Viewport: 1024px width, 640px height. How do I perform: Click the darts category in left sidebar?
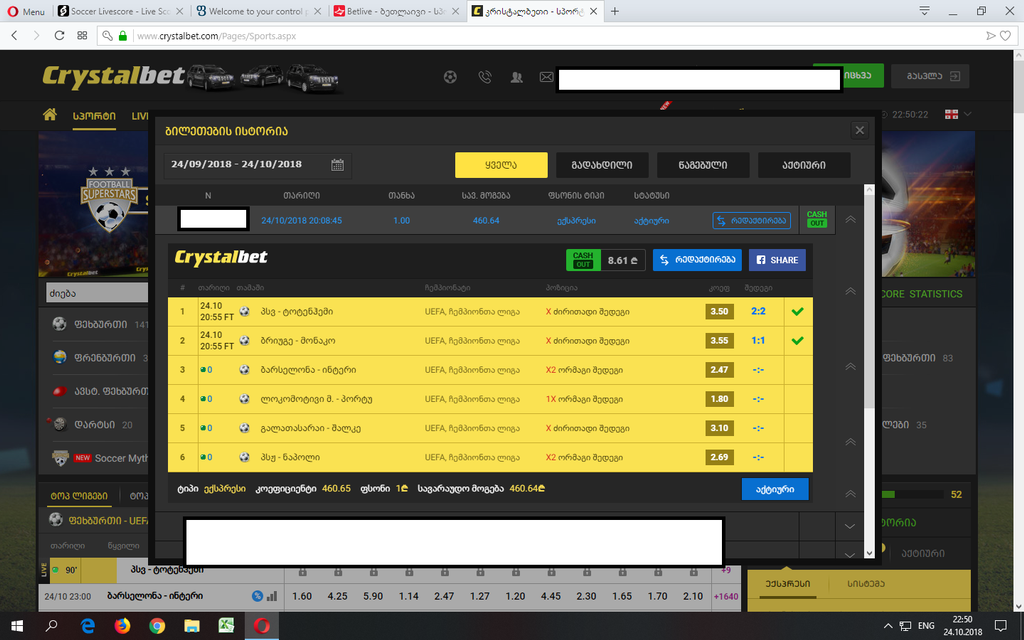tap(96, 424)
